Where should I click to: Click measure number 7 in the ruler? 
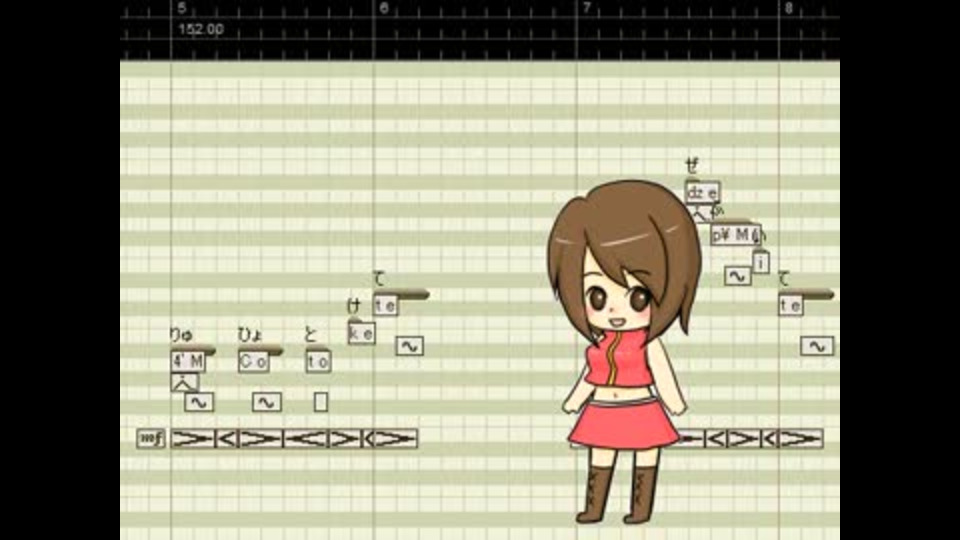point(587,8)
